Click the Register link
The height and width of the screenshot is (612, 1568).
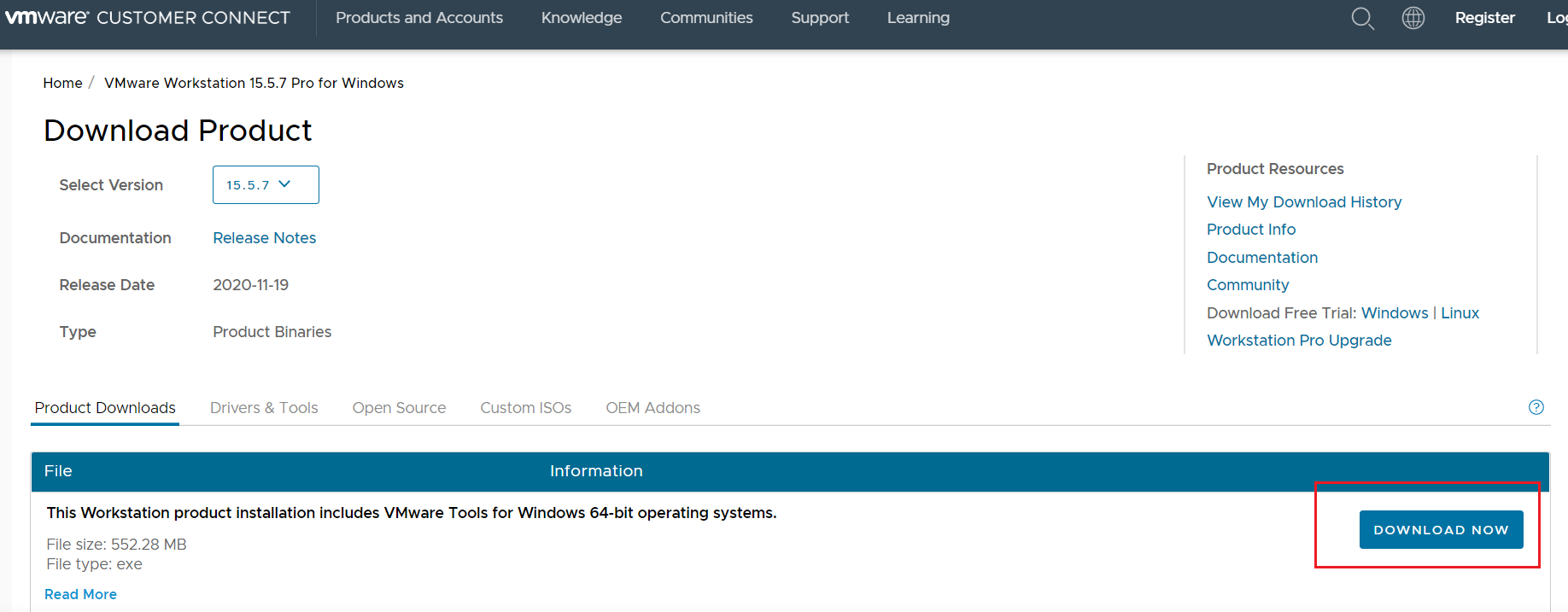1485,18
